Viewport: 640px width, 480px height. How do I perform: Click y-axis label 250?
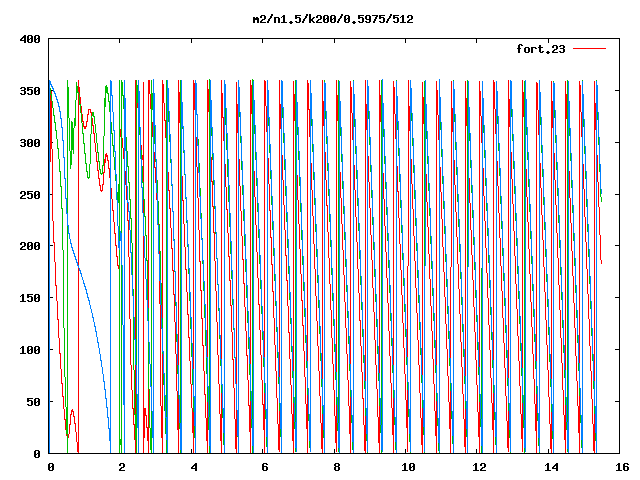30,195
